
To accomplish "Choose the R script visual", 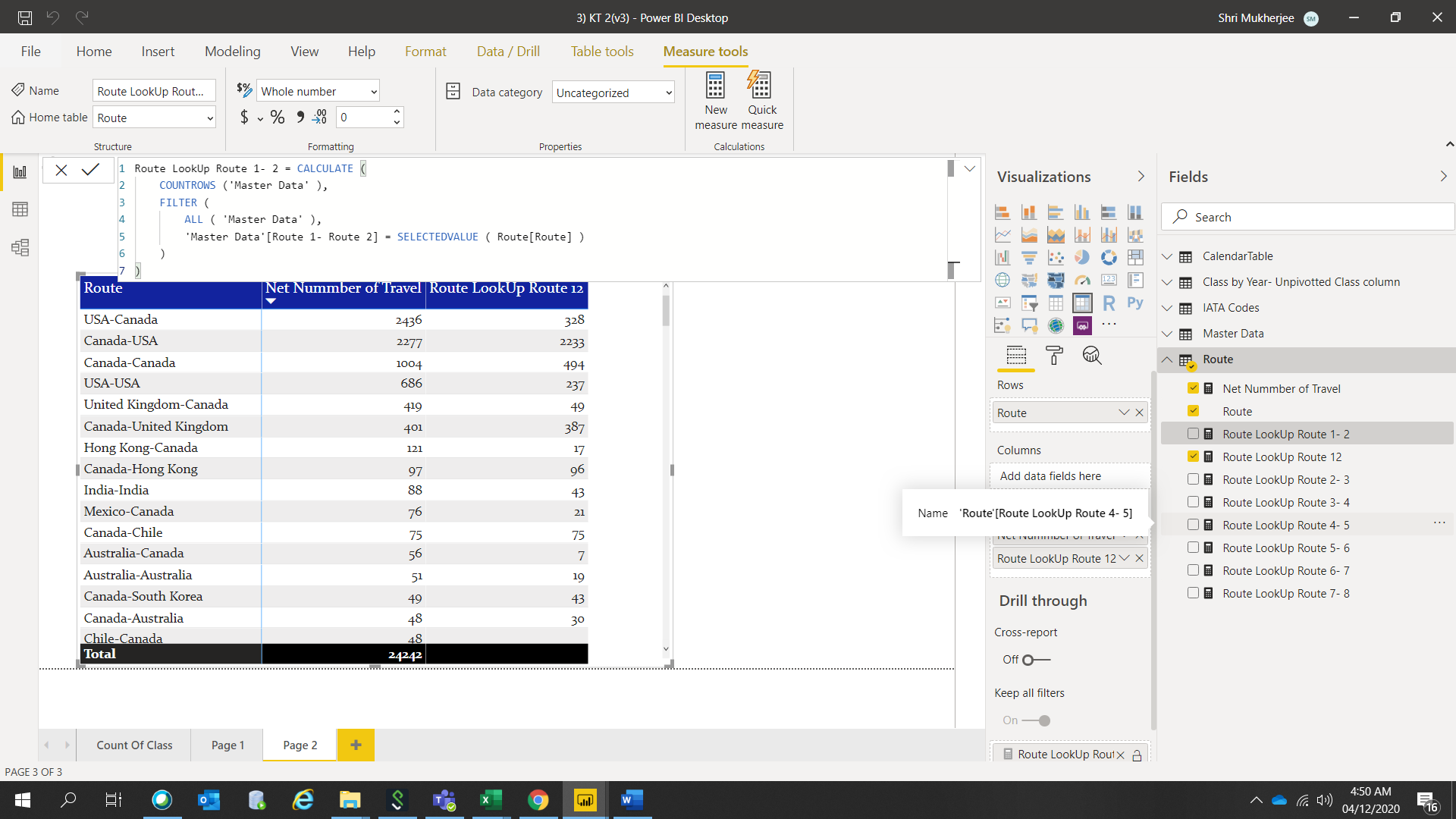I will pos(1109,303).
